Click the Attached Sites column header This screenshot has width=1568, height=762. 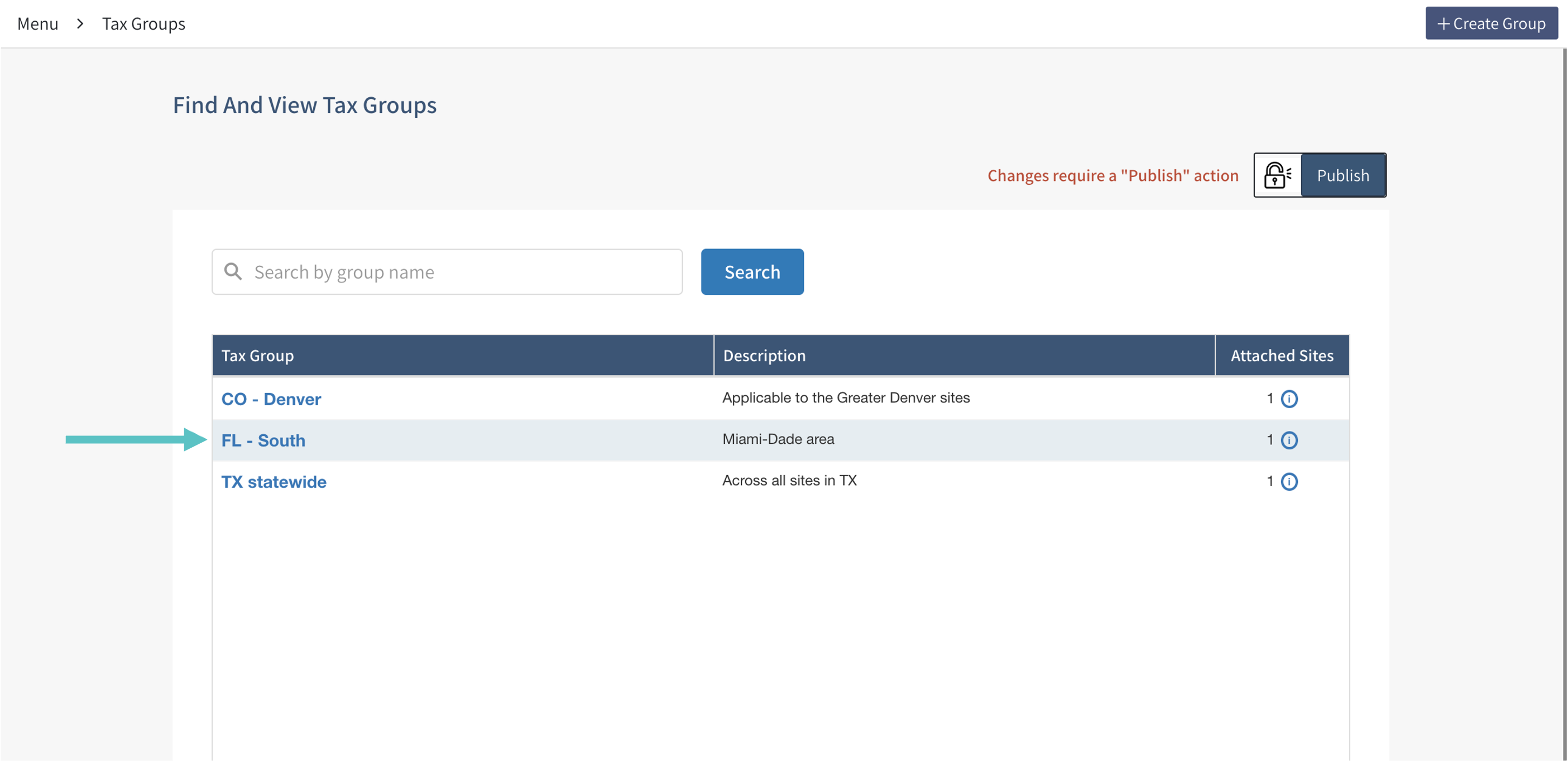coord(1281,356)
